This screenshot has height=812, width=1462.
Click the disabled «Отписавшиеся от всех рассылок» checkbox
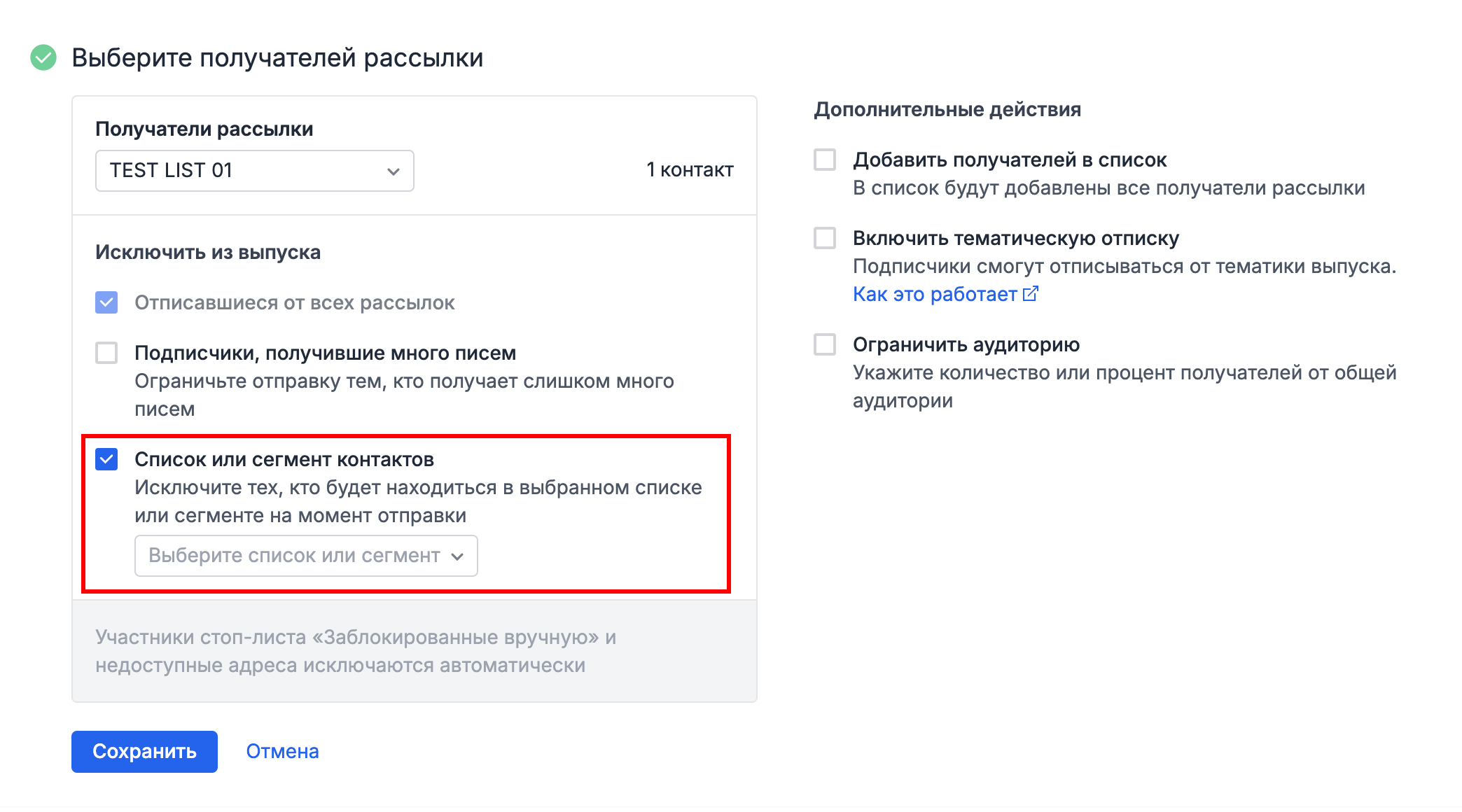point(106,302)
